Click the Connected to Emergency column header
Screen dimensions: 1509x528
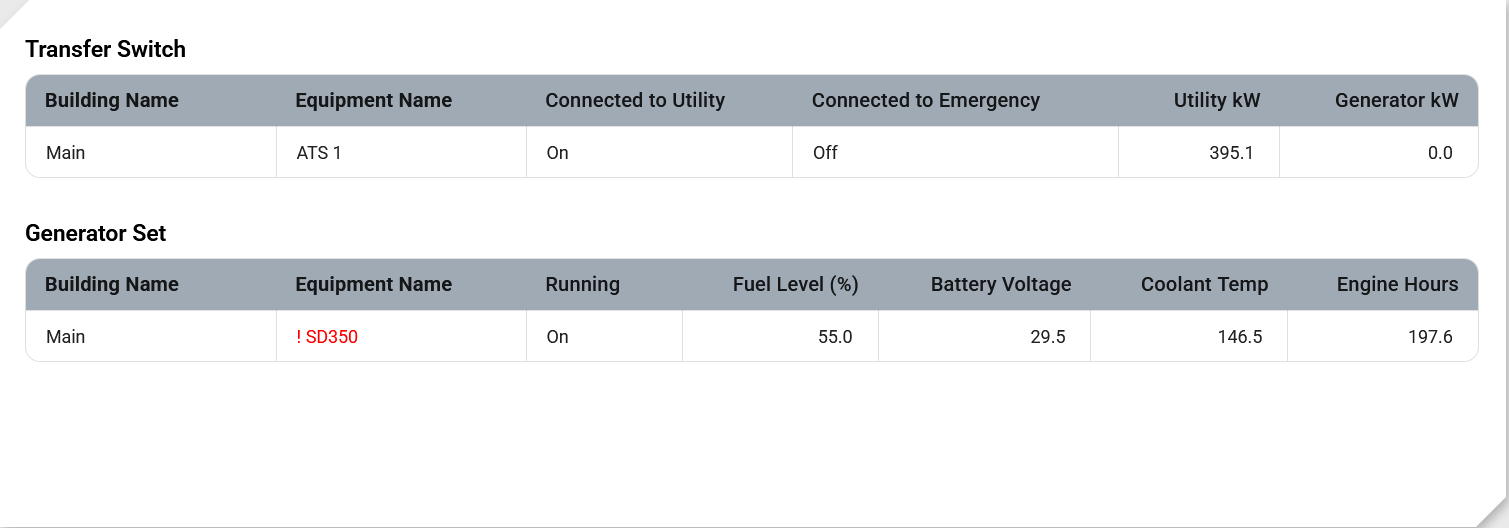925,100
